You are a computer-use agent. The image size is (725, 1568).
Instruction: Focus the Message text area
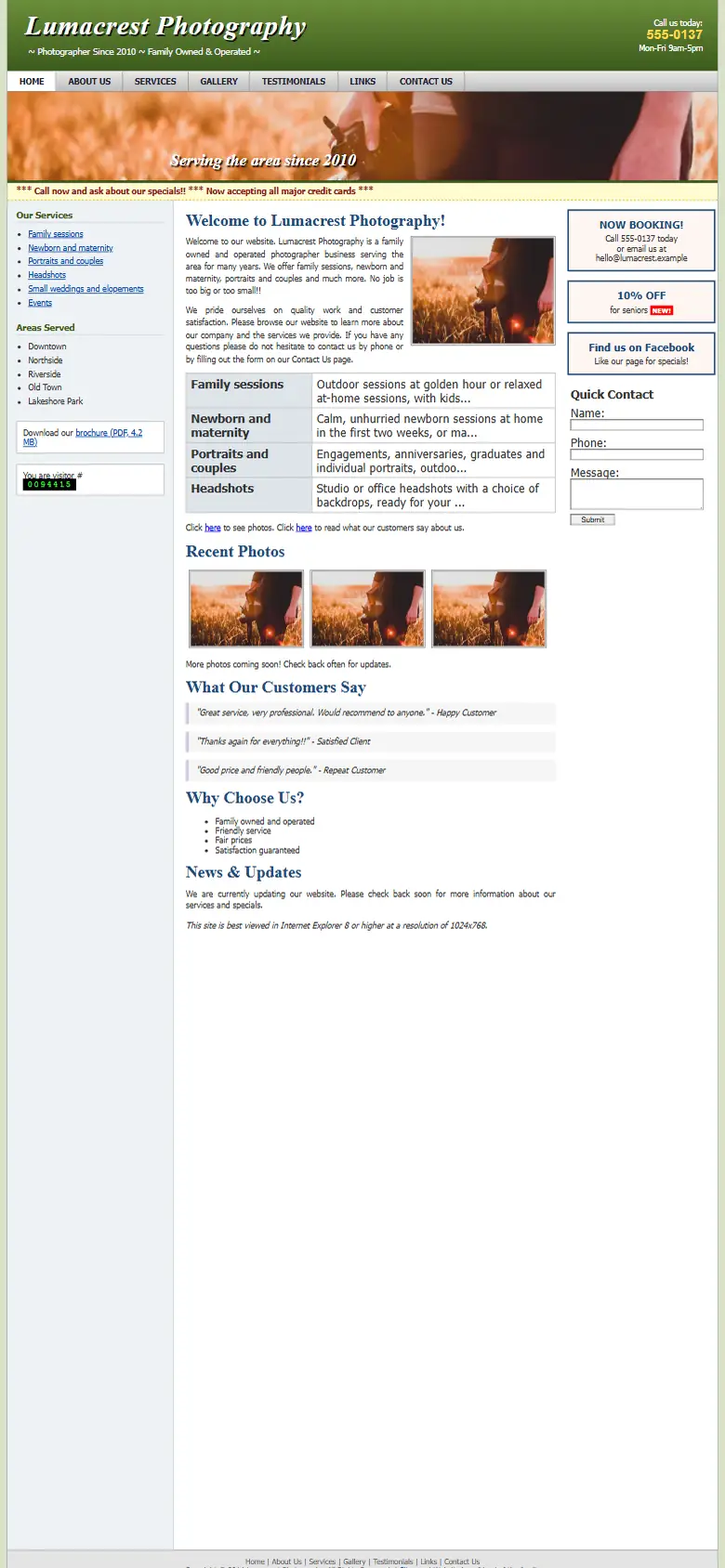637,494
